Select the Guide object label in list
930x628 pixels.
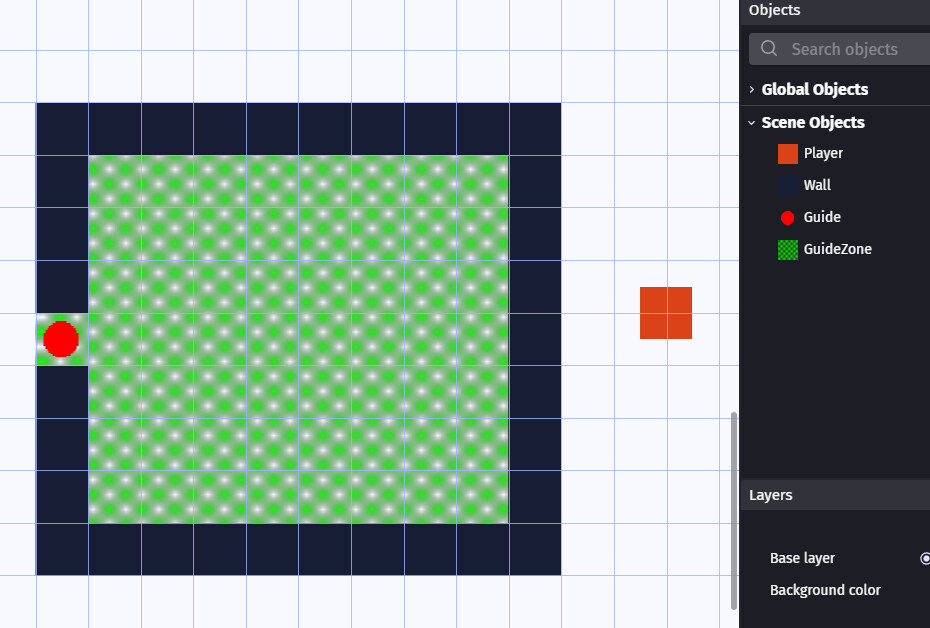tap(822, 217)
